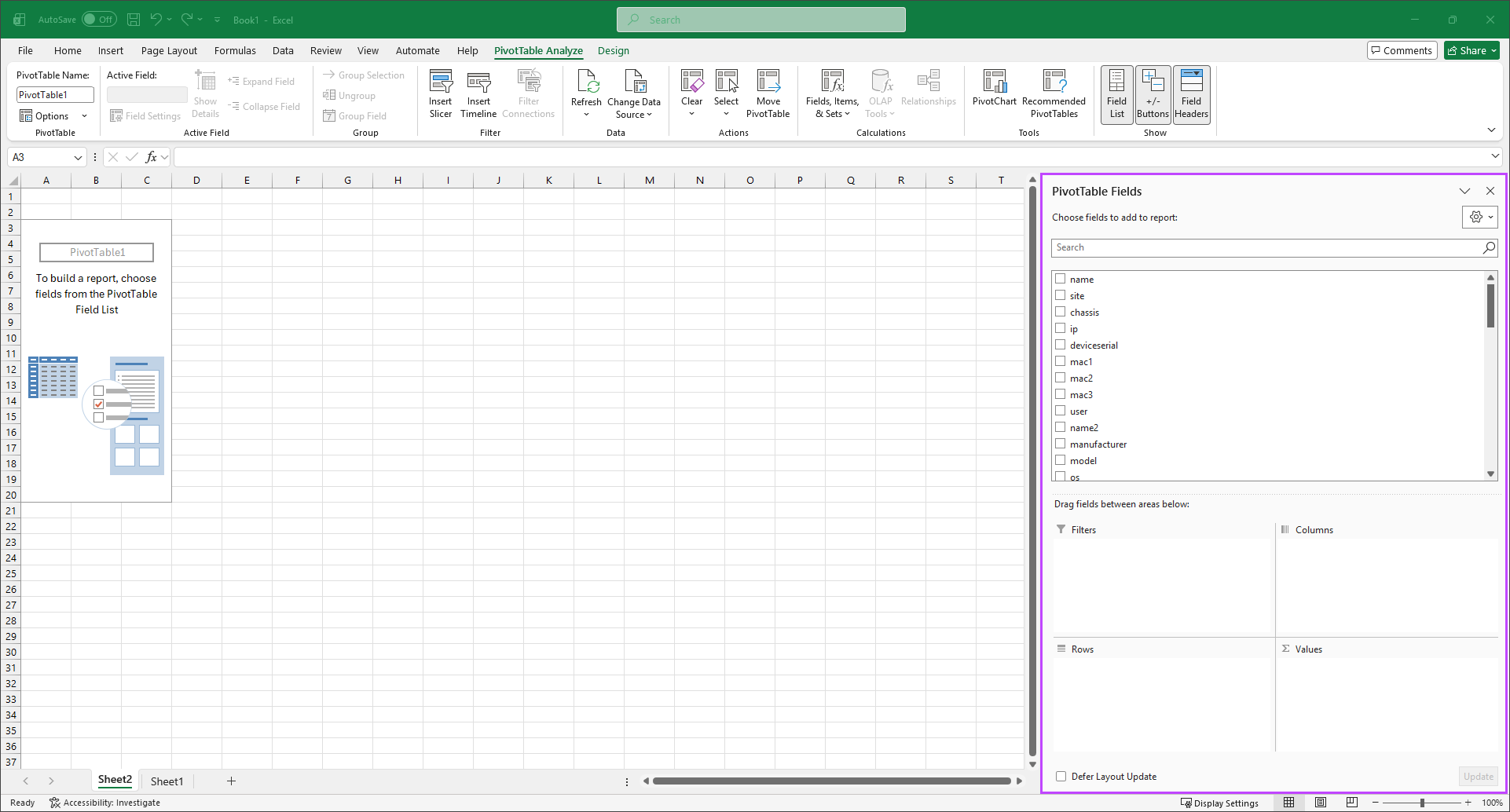Click the PivotTable Fields search box
Image resolution: width=1510 pixels, height=812 pixels.
1265,247
